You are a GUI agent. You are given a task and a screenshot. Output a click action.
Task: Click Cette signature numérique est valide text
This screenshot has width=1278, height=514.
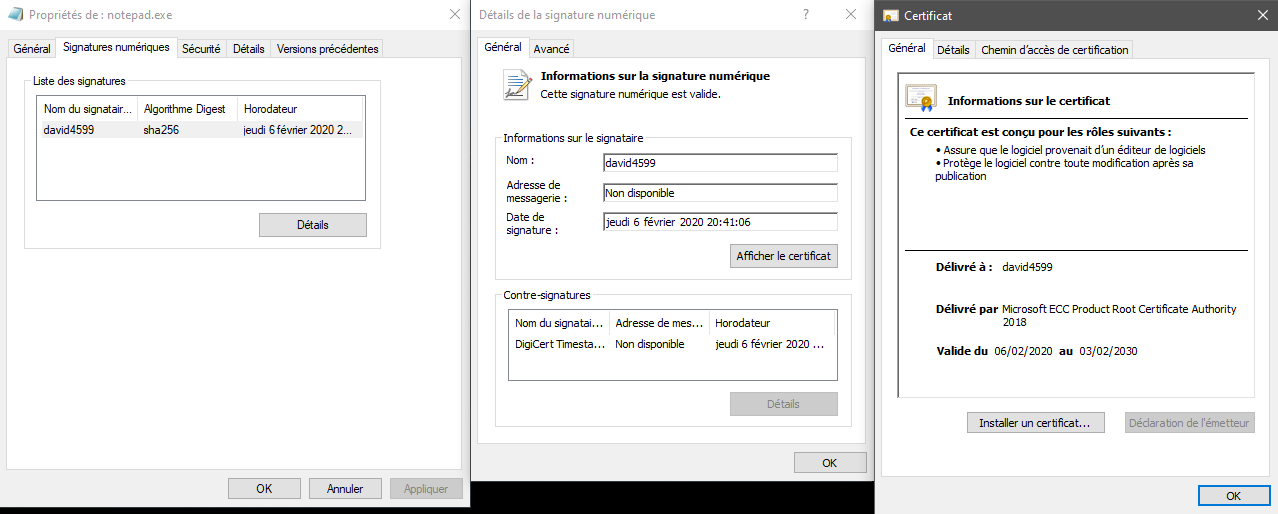tap(630, 94)
